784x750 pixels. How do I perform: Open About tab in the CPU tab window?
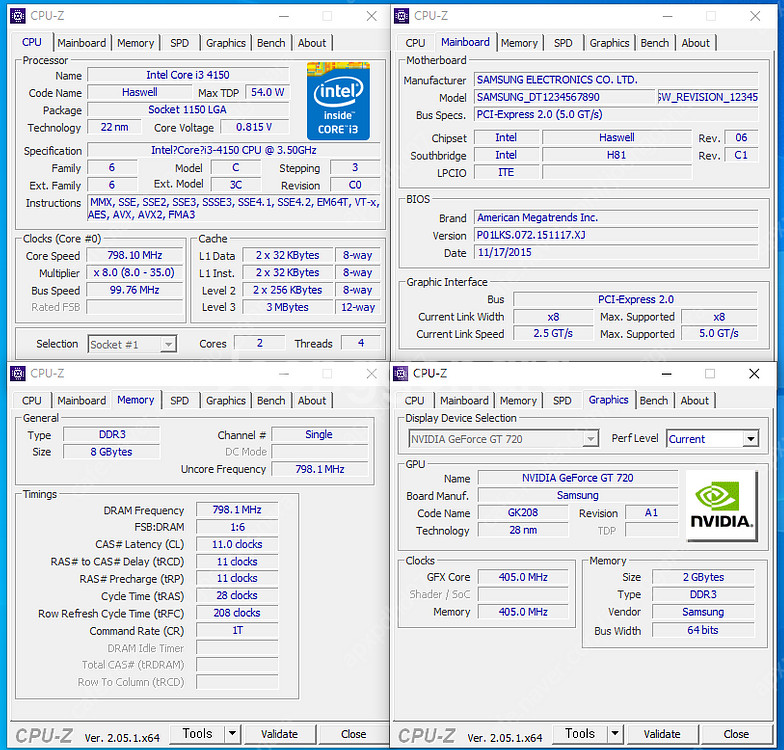click(x=312, y=43)
